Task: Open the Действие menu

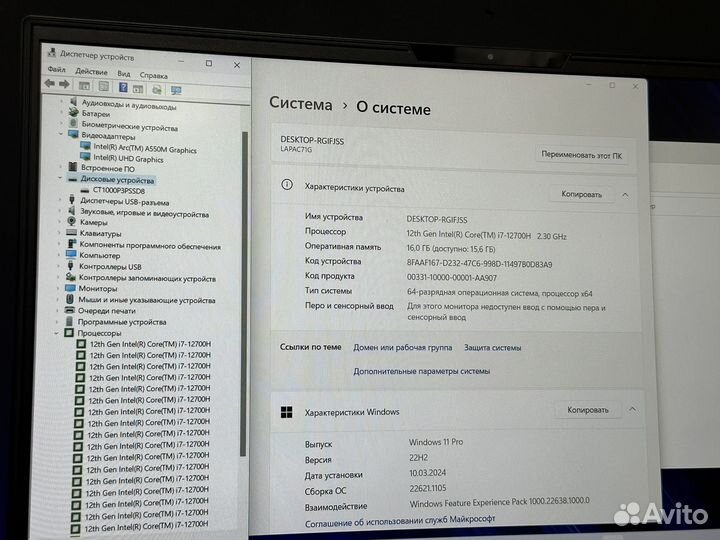Action: (x=91, y=72)
